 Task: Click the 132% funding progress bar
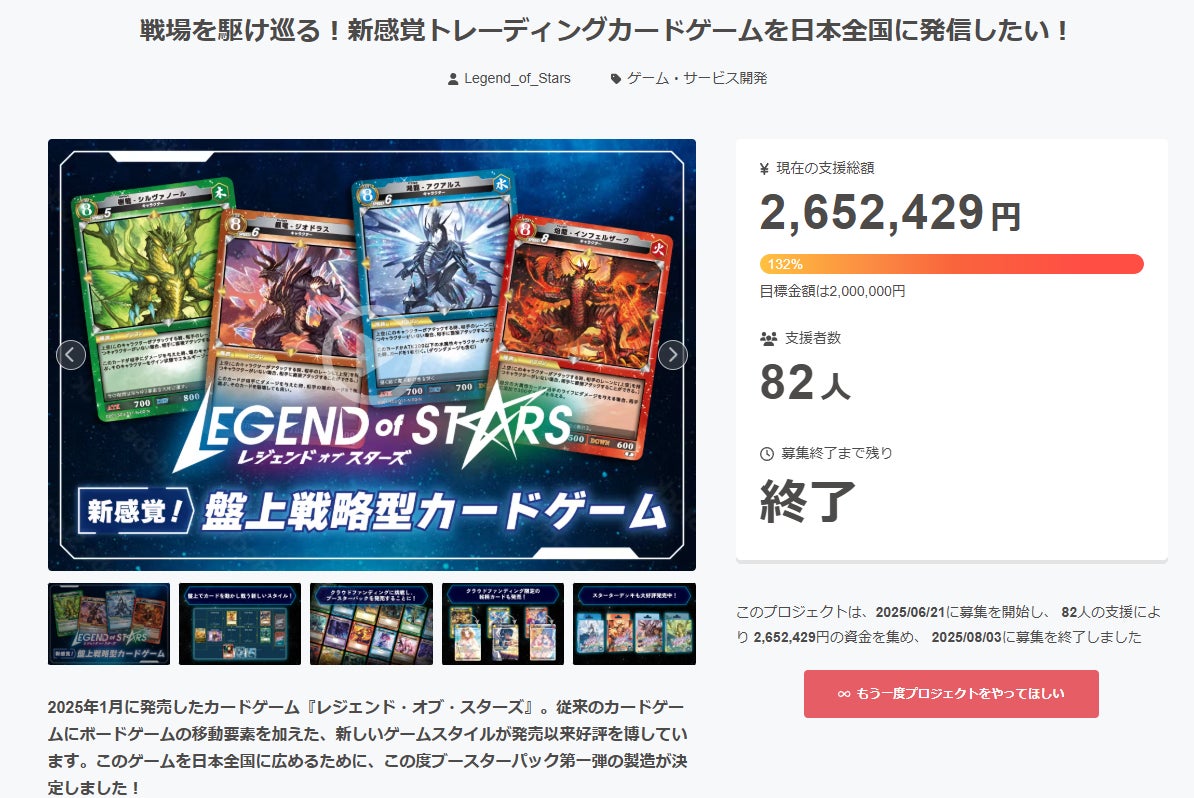(x=951, y=264)
